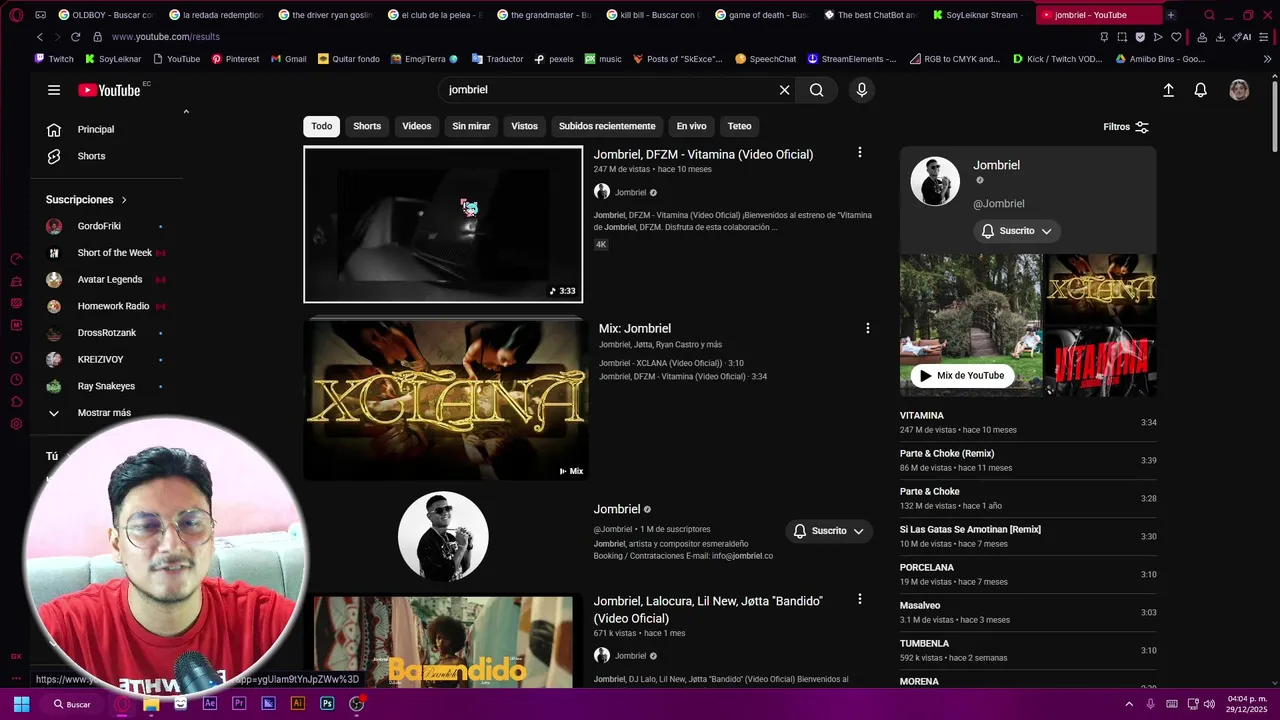Screen dimensions: 1280x720
Task: Click the YouTube logo
Action: click(x=110, y=90)
